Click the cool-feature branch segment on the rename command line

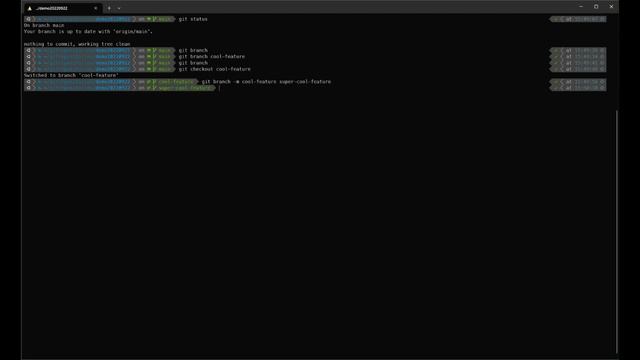click(173, 82)
